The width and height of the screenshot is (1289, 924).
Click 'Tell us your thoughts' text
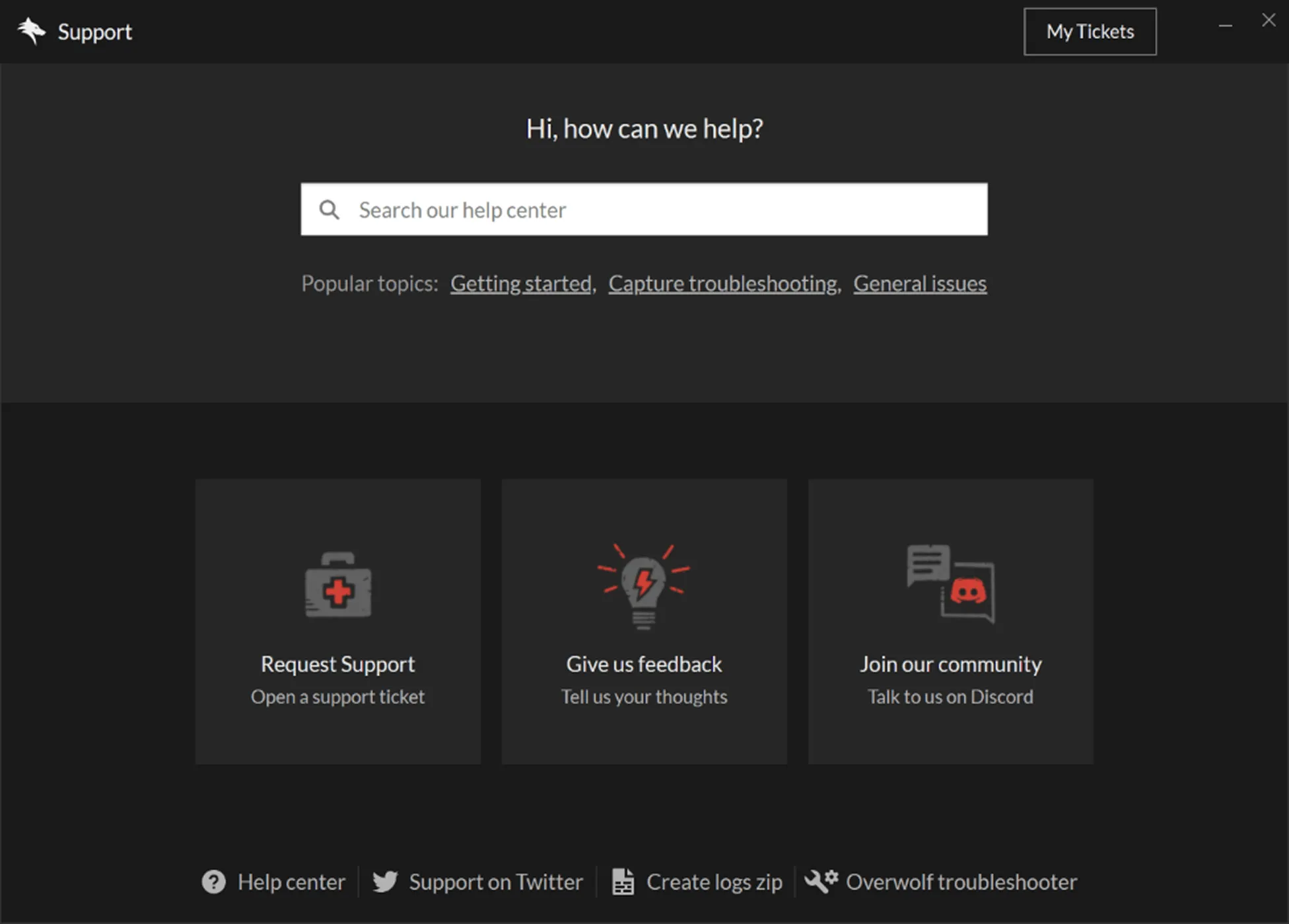(644, 697)
